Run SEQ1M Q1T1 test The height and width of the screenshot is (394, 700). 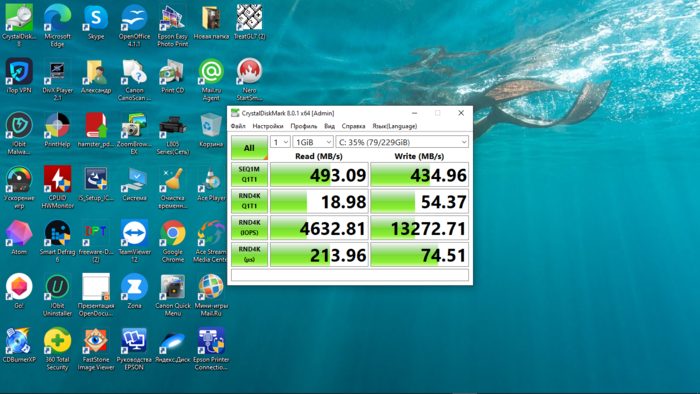coord(249,174)
